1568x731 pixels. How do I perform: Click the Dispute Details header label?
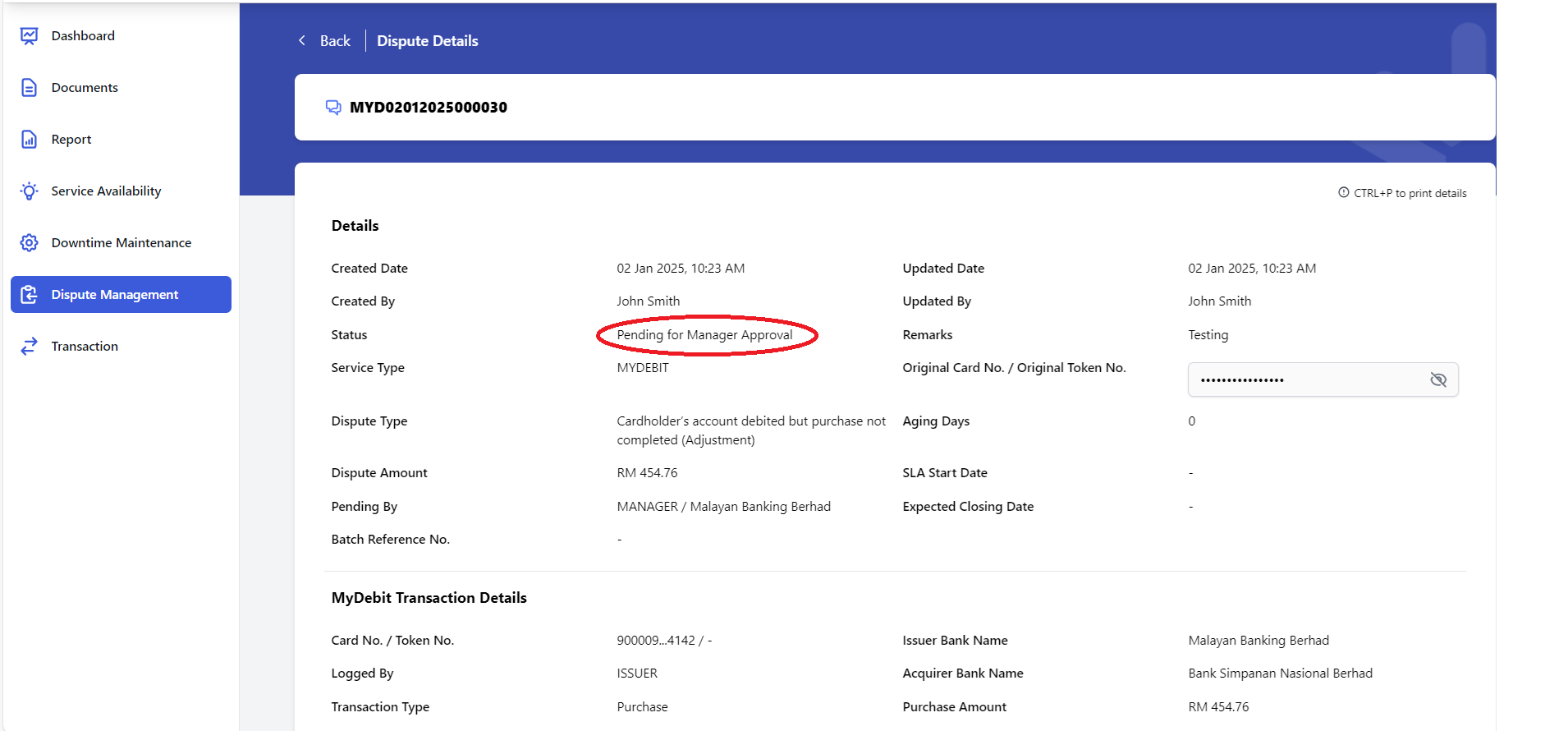[x=428, y=41]
